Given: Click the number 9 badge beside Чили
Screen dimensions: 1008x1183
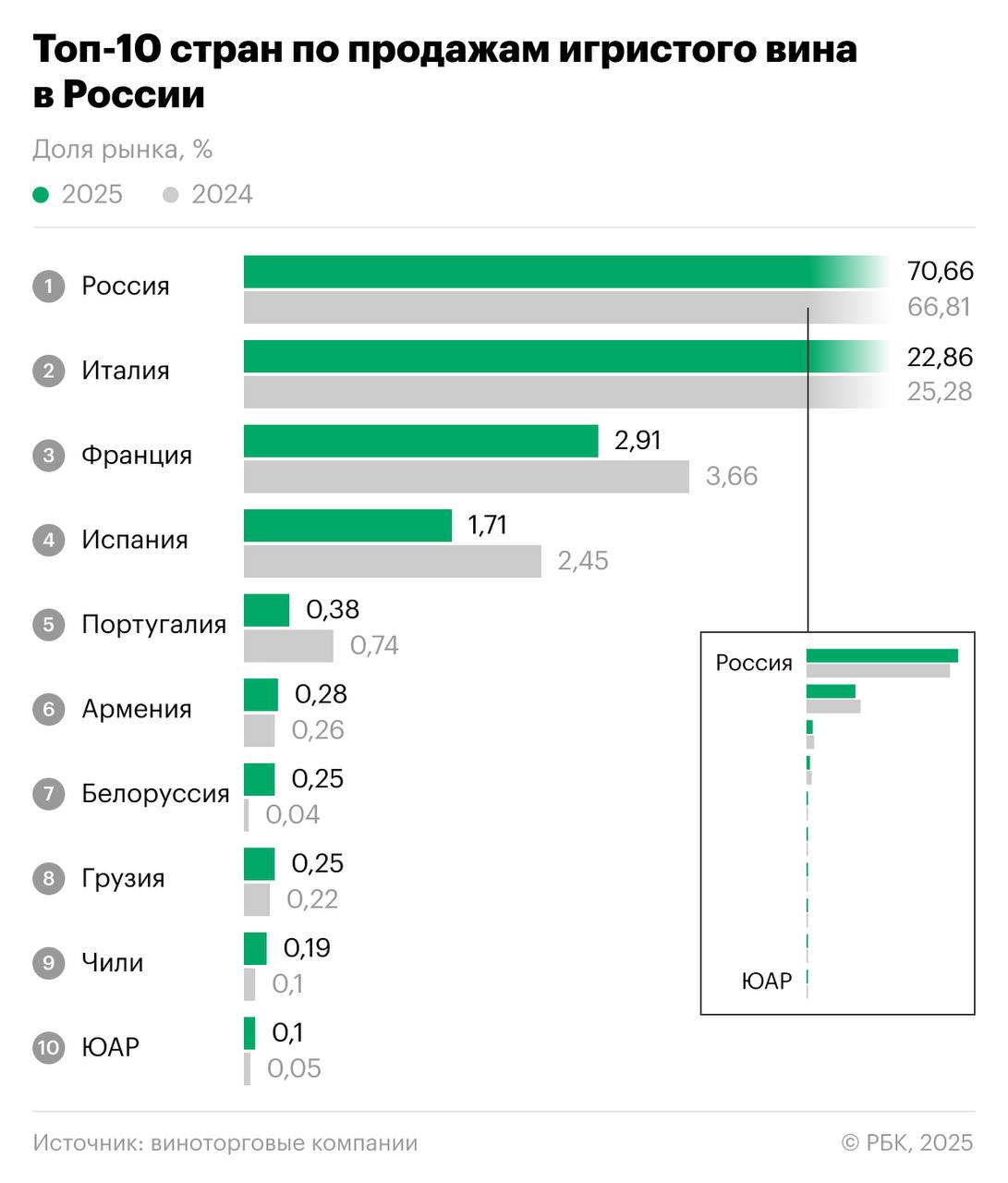Looking at the screenshot, I should click(x=49, y=963).
